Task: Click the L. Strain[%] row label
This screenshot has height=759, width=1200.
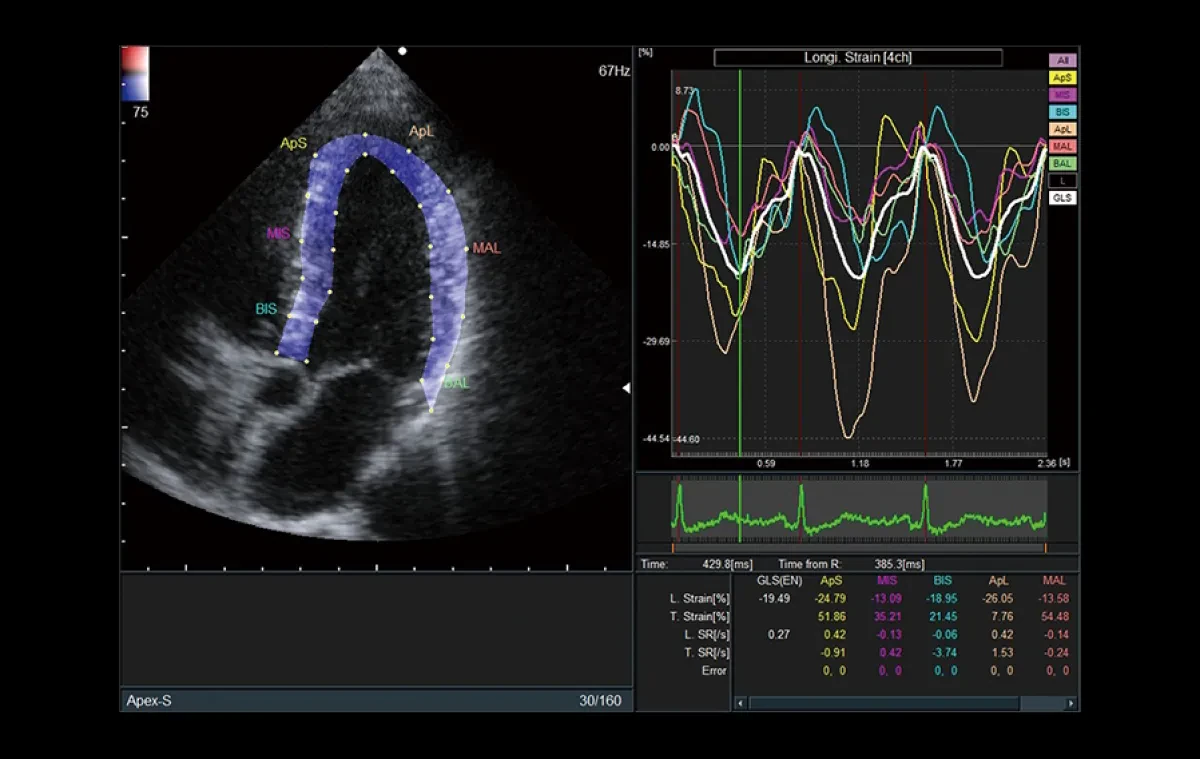Action: click(699, 598)
